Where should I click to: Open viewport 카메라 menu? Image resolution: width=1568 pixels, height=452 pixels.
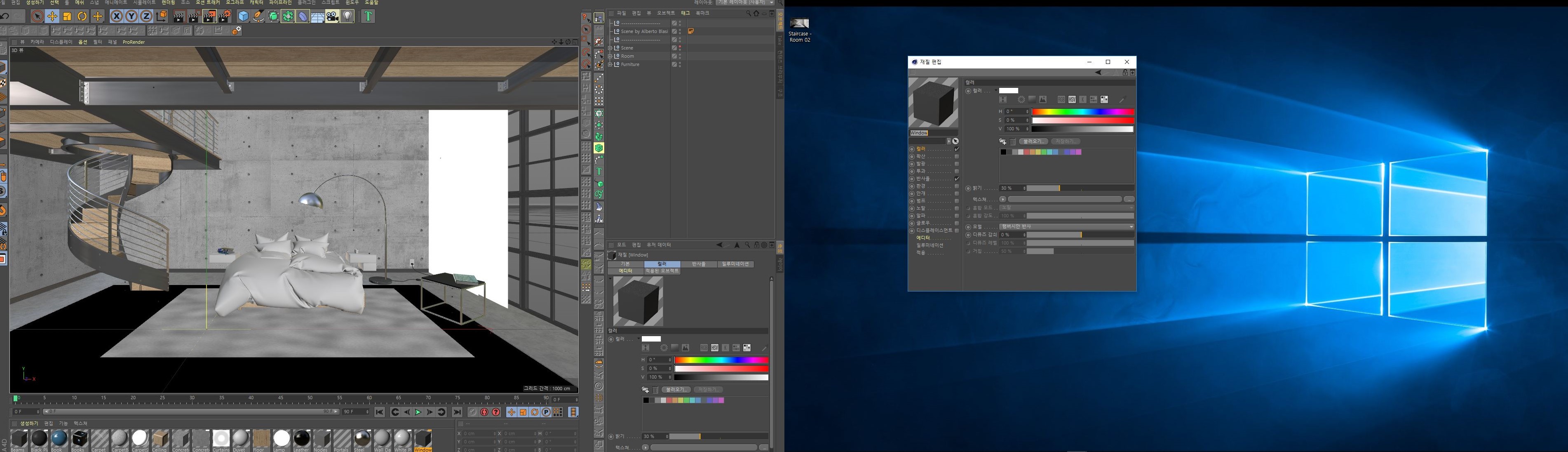[37, 42]
